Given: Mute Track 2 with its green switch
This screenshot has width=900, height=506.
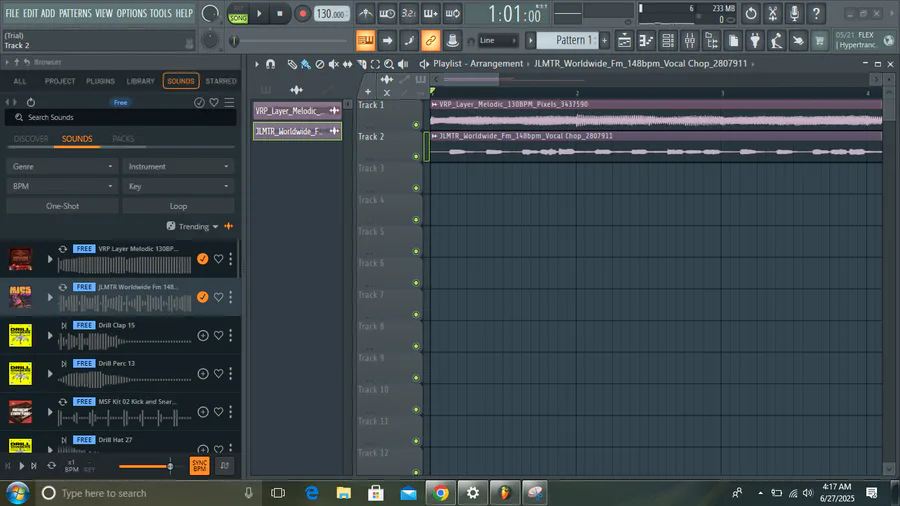Looking at the screenshot, I should (x=416, y=156).
